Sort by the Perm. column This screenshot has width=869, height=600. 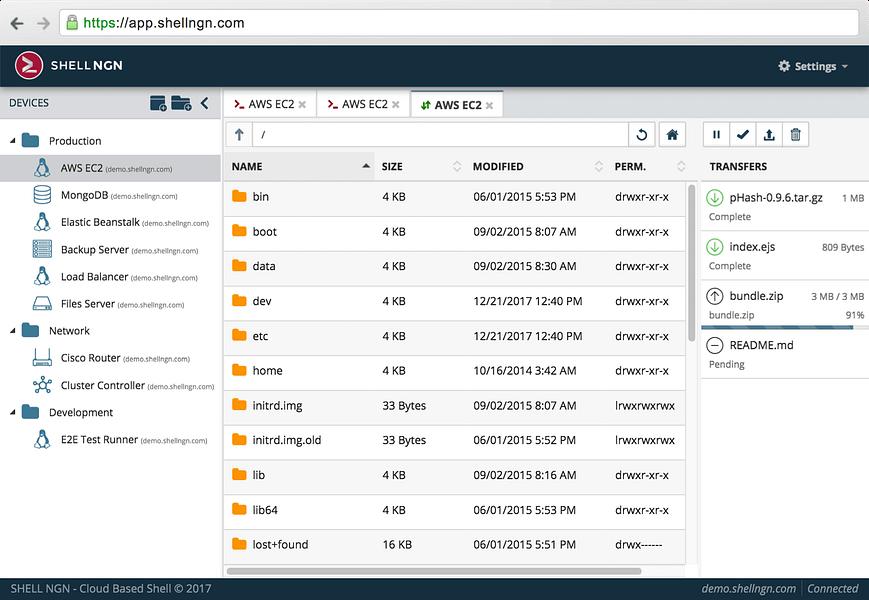648,166
